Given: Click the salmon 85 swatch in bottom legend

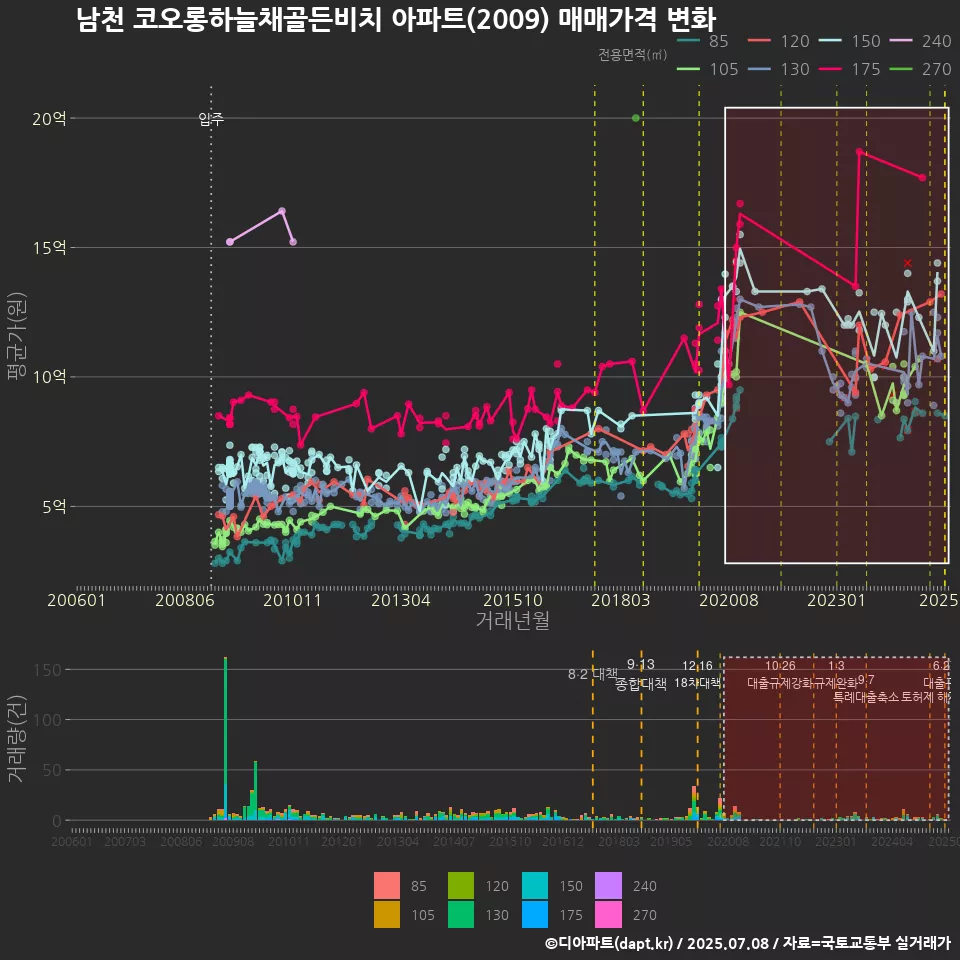Looking at the screenshot, I should 387,885.
